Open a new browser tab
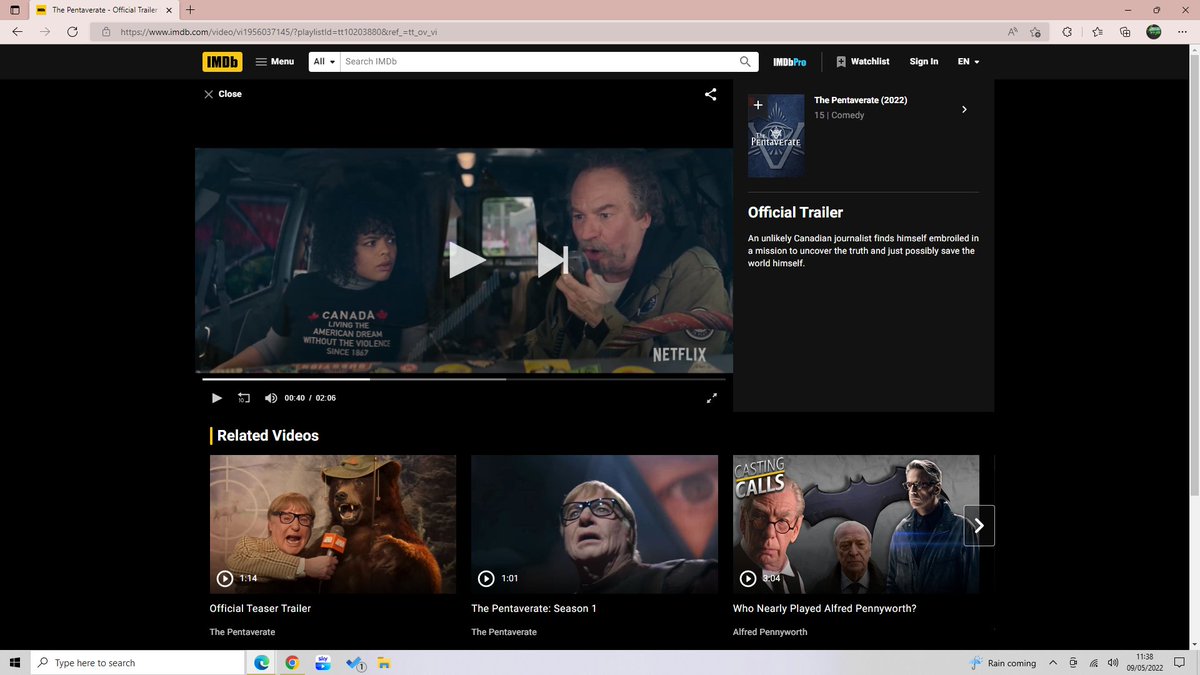Viewport: 1200px width, 675px height. tap(190, 9)
